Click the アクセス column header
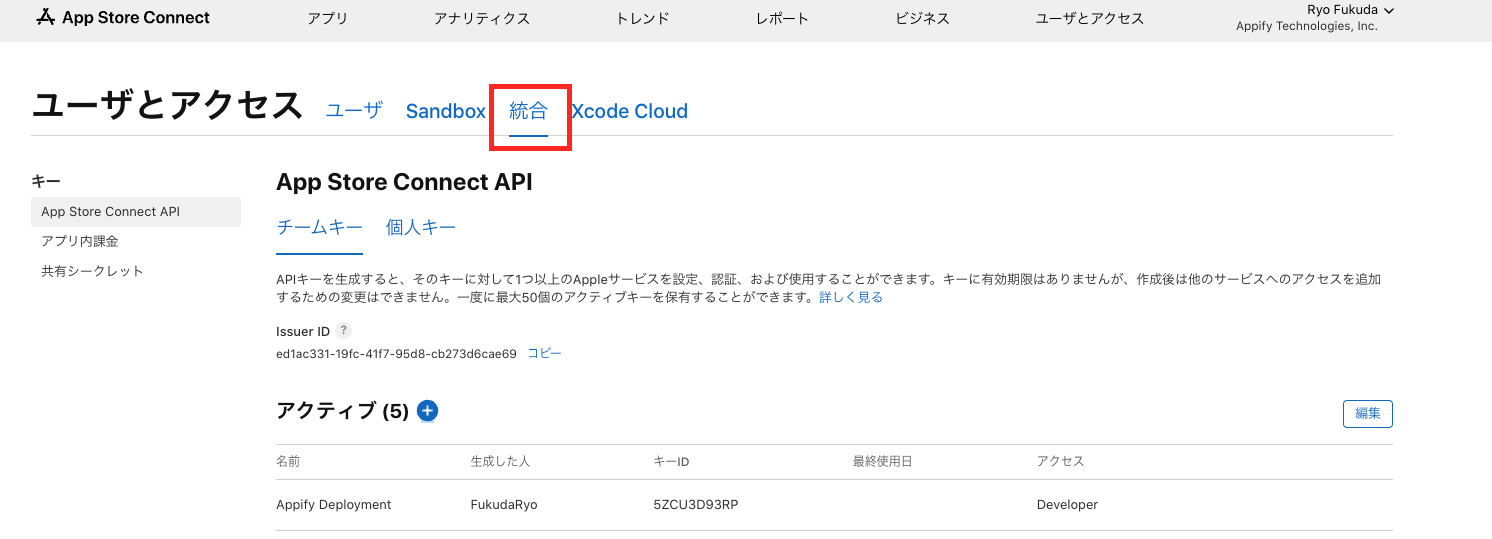Image resolution: width=1492 pixels, height=539 pixels. pyautogui.click(x=1061, y=461)
